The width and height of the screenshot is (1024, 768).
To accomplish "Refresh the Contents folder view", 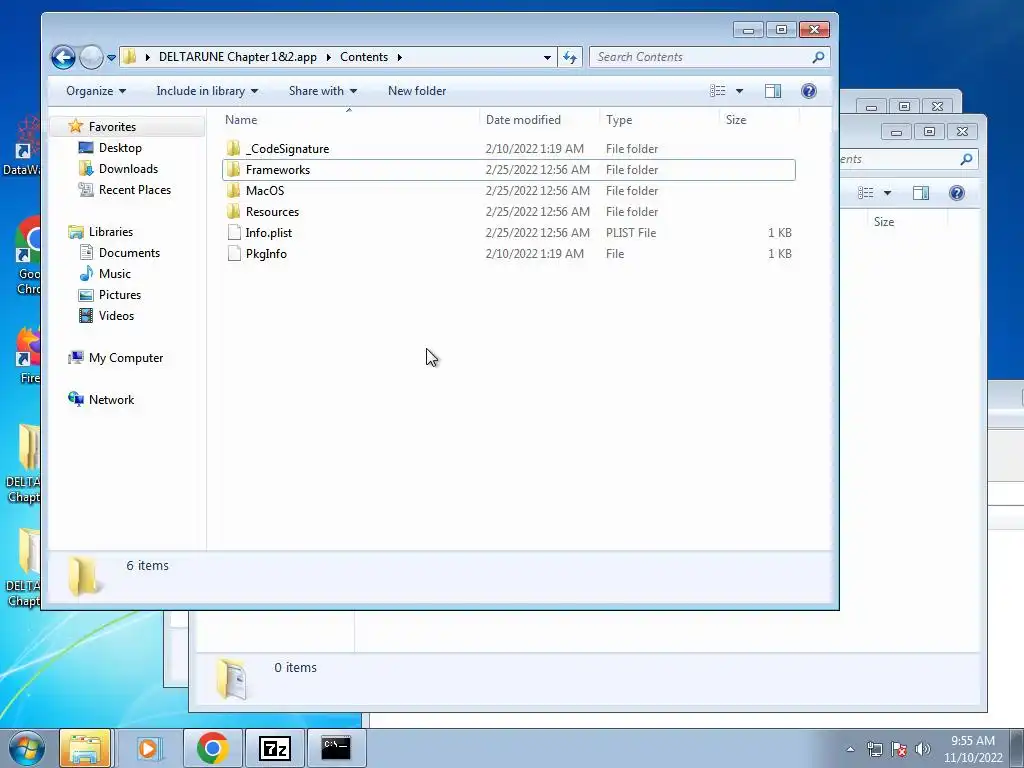I will point(570,57).
